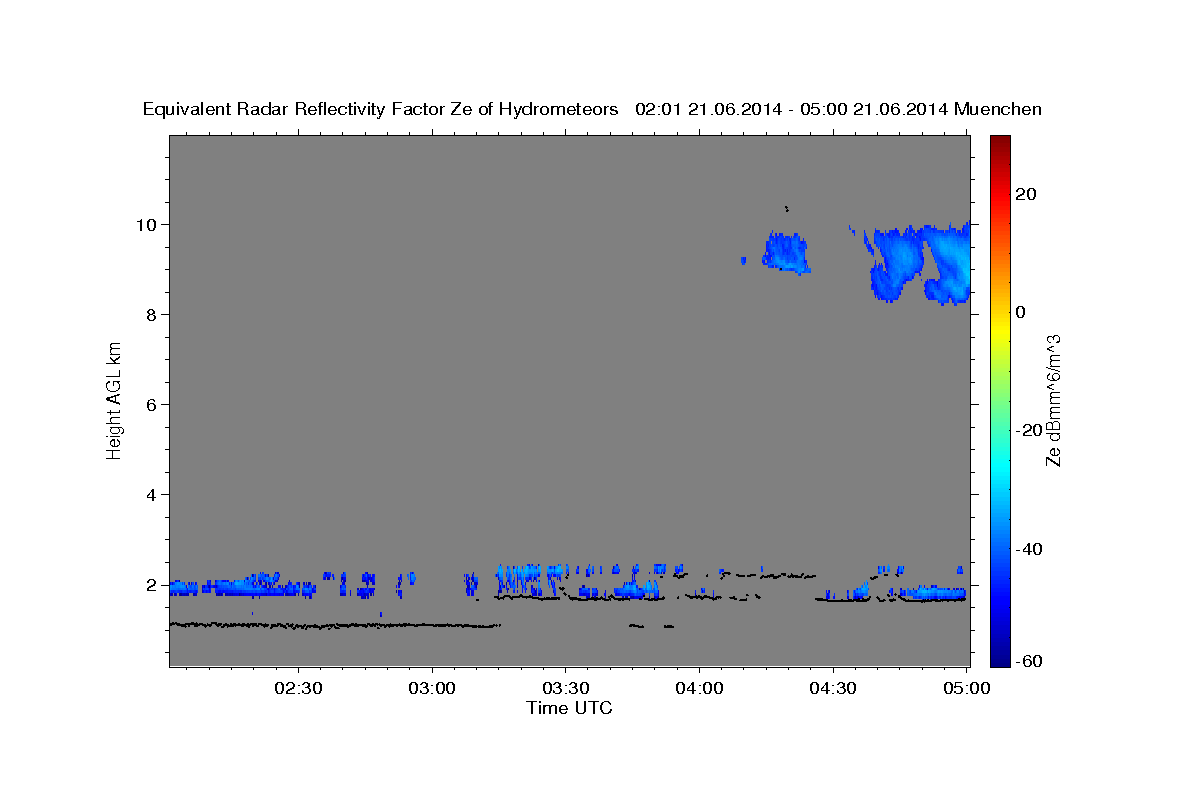Click the 'Height AGL km' axis label
The width and height of the screenshot is (1200, 800).
[x=115, y=400]
